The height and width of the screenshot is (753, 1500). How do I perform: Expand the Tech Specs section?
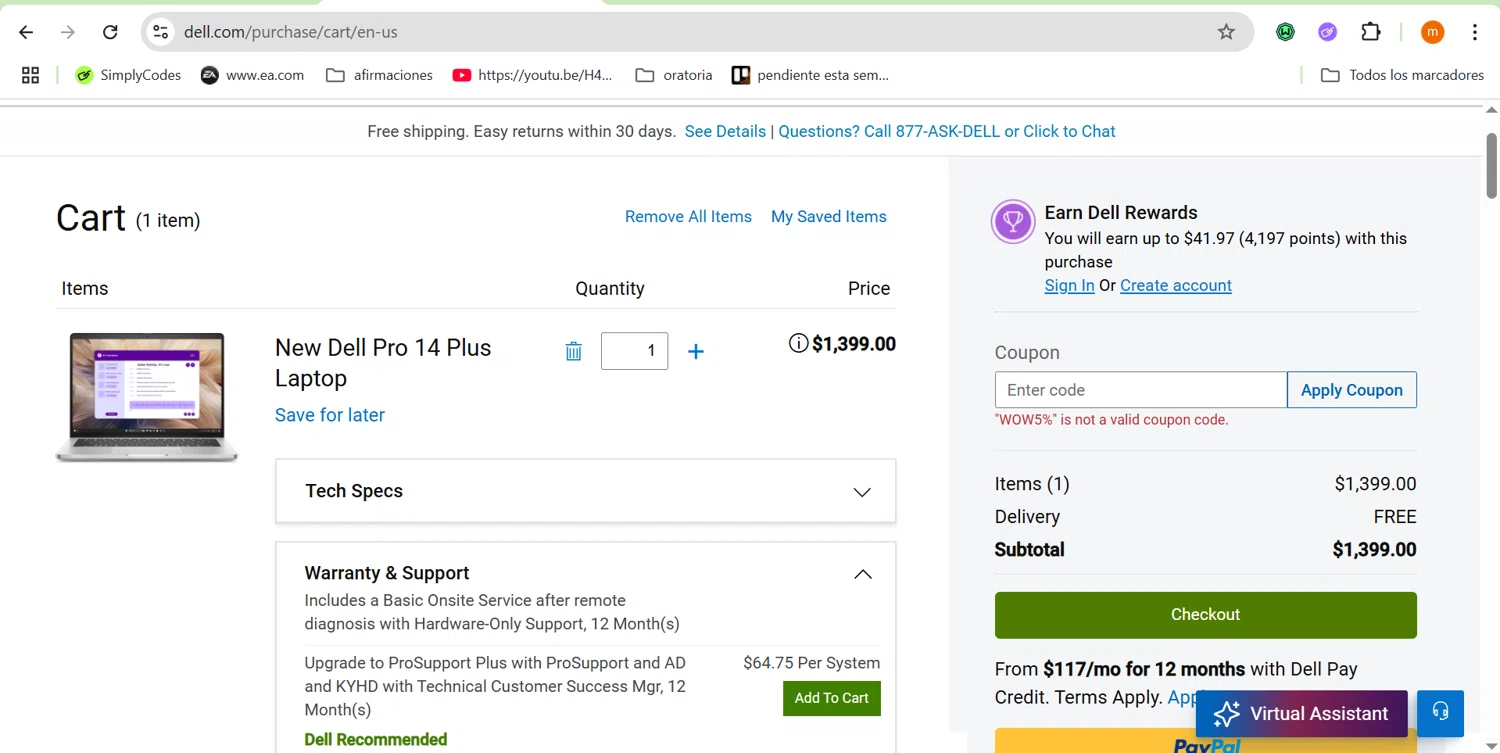pyautogui.click(x=586, y=491)
